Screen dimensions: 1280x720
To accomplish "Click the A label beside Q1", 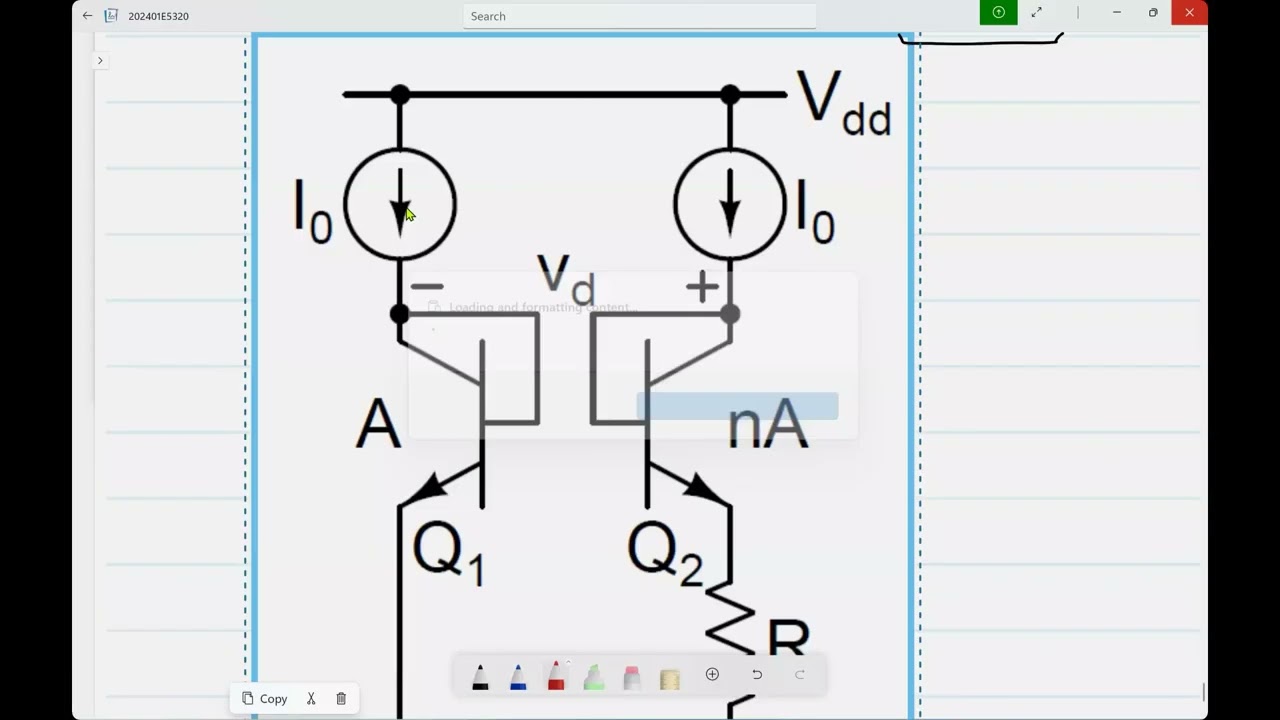I will point(378,425).
